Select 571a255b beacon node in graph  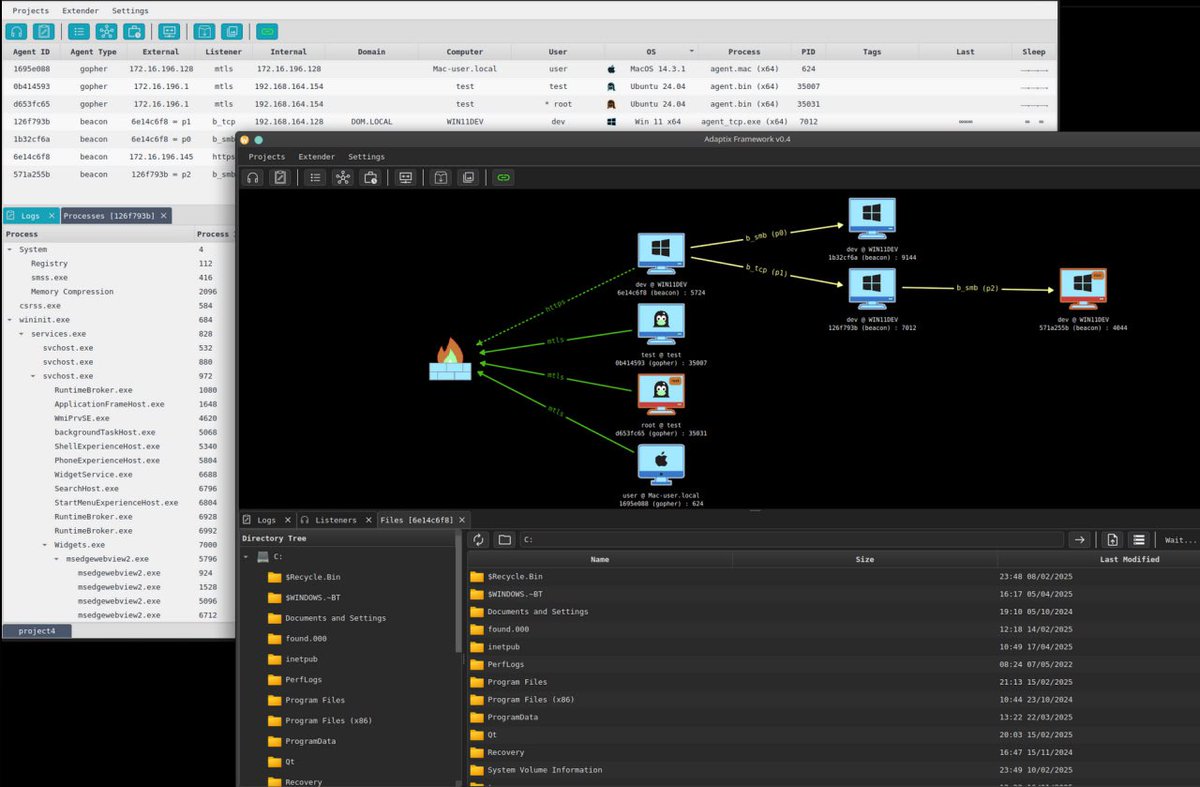click(x=1083, y=289)
